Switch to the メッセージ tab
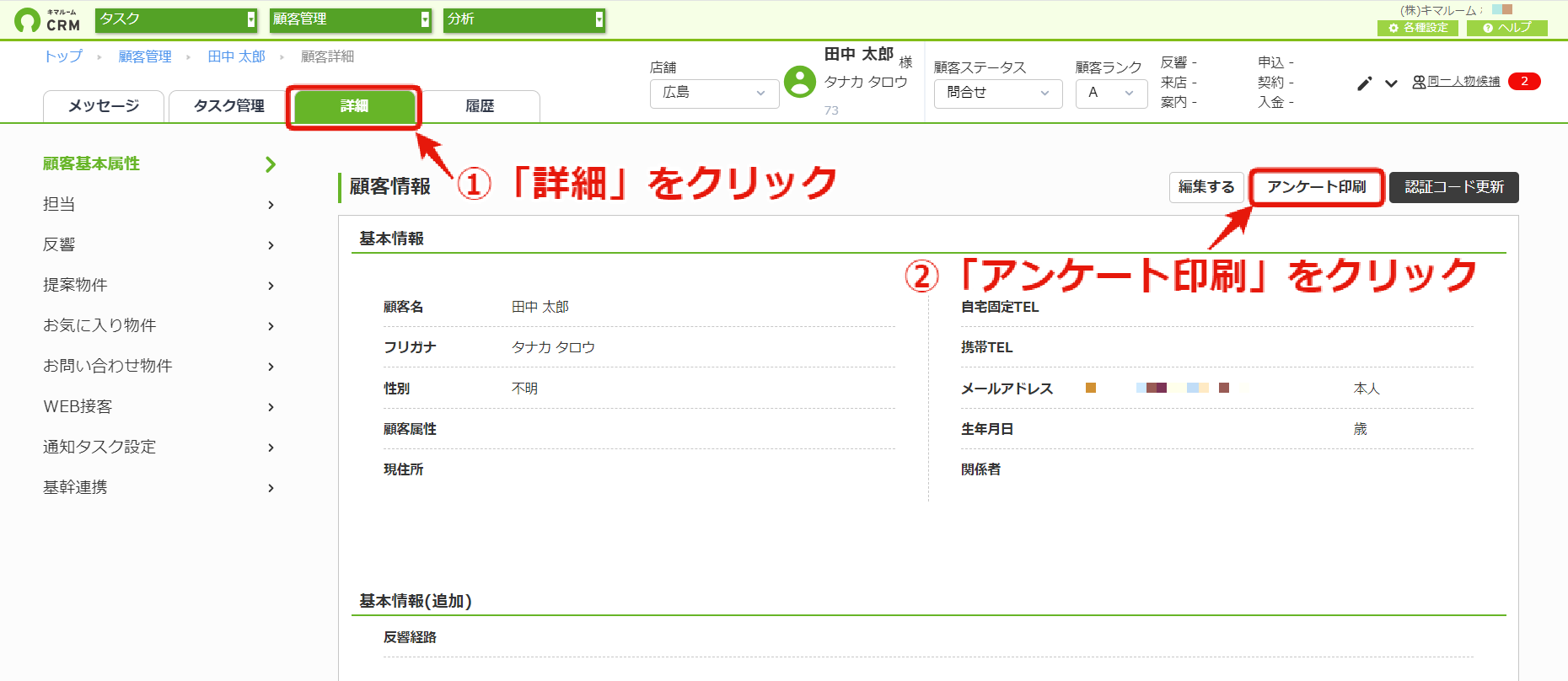The image size is (1568, 681). [104, 106]
